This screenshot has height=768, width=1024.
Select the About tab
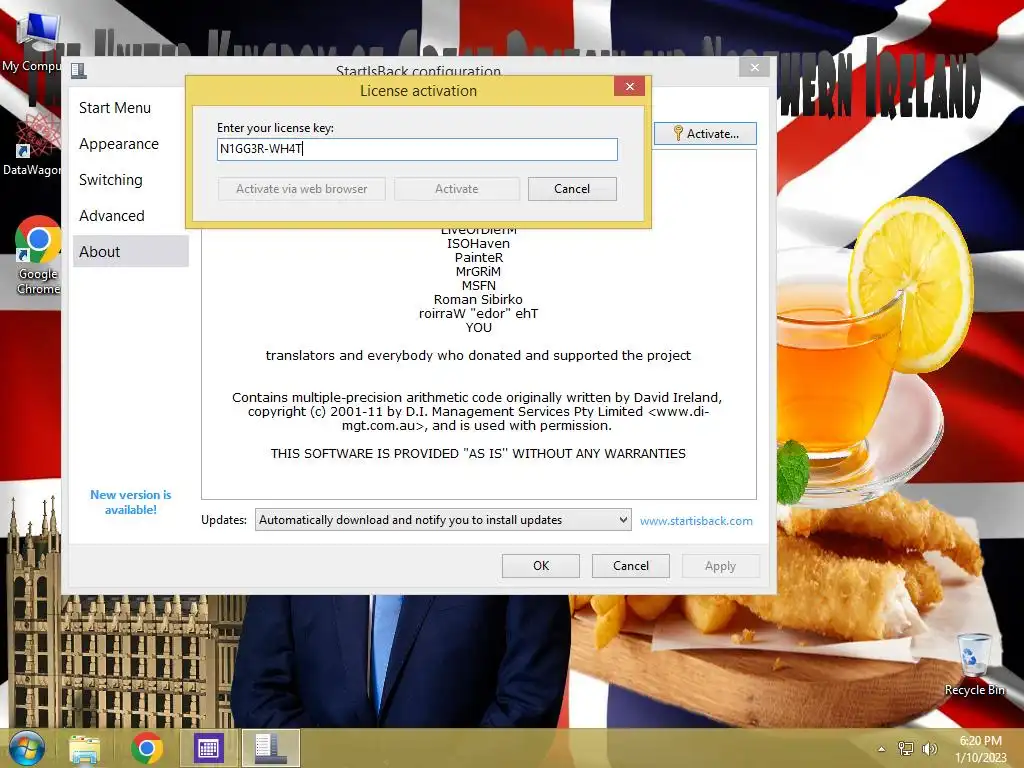pos(131,251)
